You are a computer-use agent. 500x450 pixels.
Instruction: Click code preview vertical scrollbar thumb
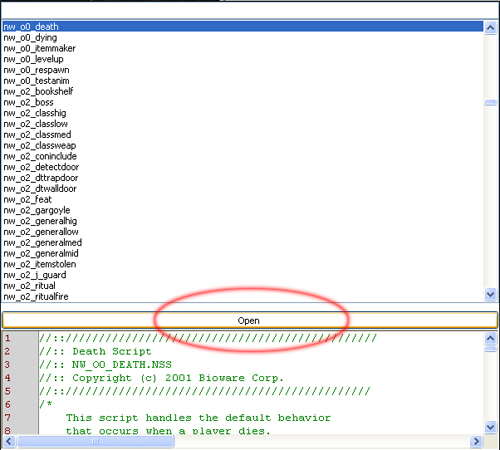pyautogui.click(x=490, y=349)
